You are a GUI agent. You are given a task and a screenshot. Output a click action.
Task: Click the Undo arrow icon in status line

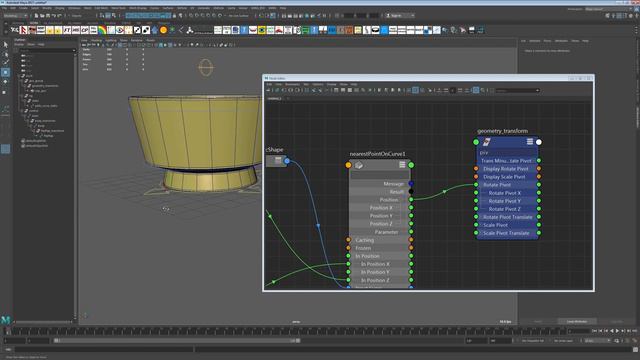(54, 16)
